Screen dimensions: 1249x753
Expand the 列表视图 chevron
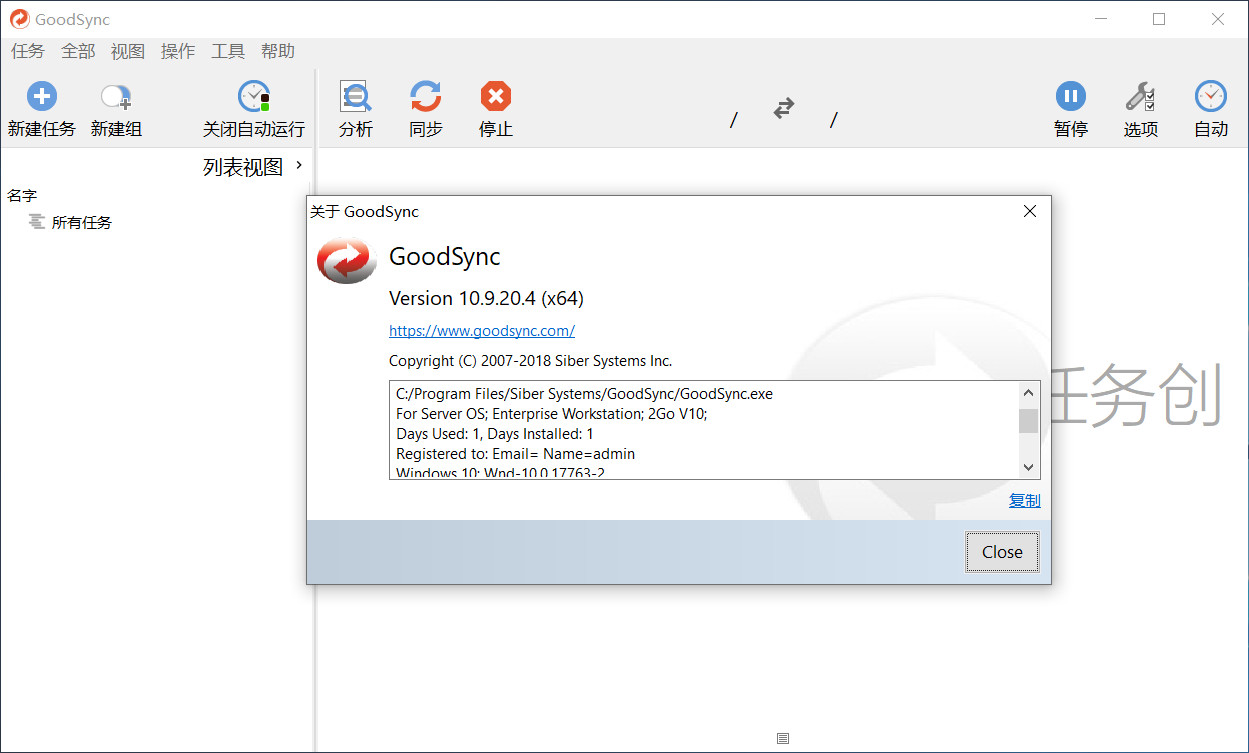pyautogui.click(x=299, y=166)
